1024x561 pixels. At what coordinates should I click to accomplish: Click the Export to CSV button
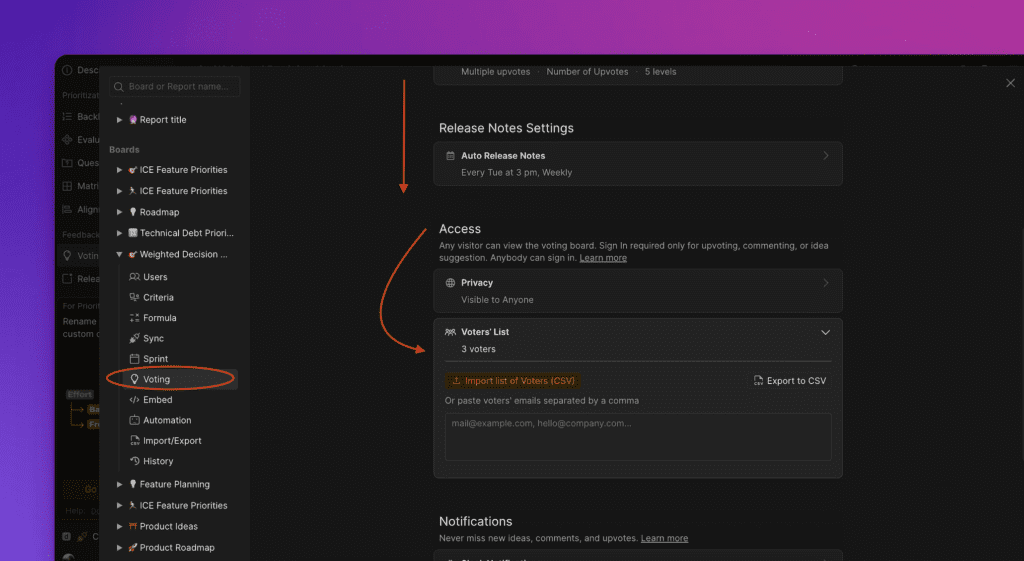(789, 381)
